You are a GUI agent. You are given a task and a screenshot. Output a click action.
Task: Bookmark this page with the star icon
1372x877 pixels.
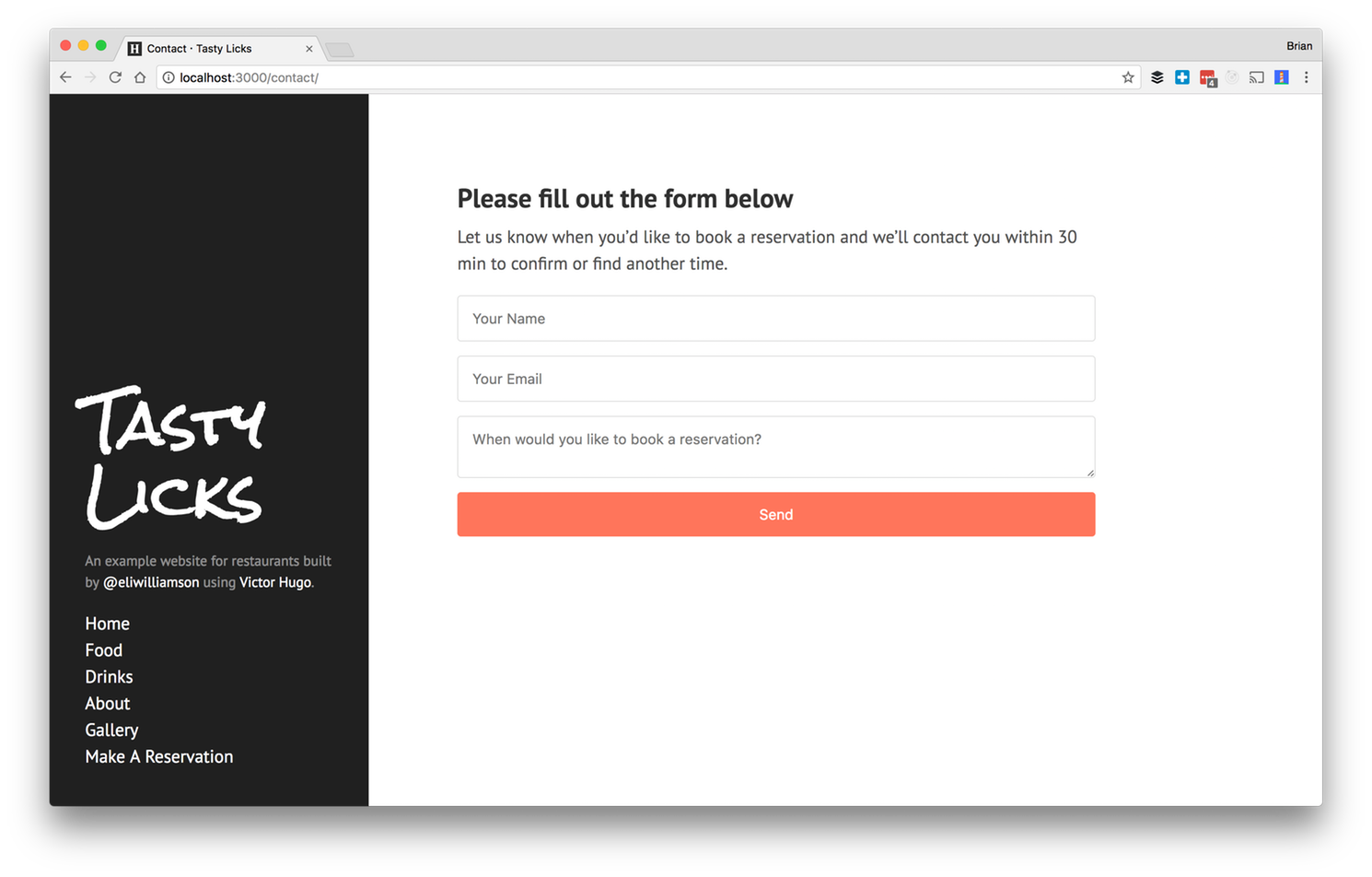[1128, 77]
